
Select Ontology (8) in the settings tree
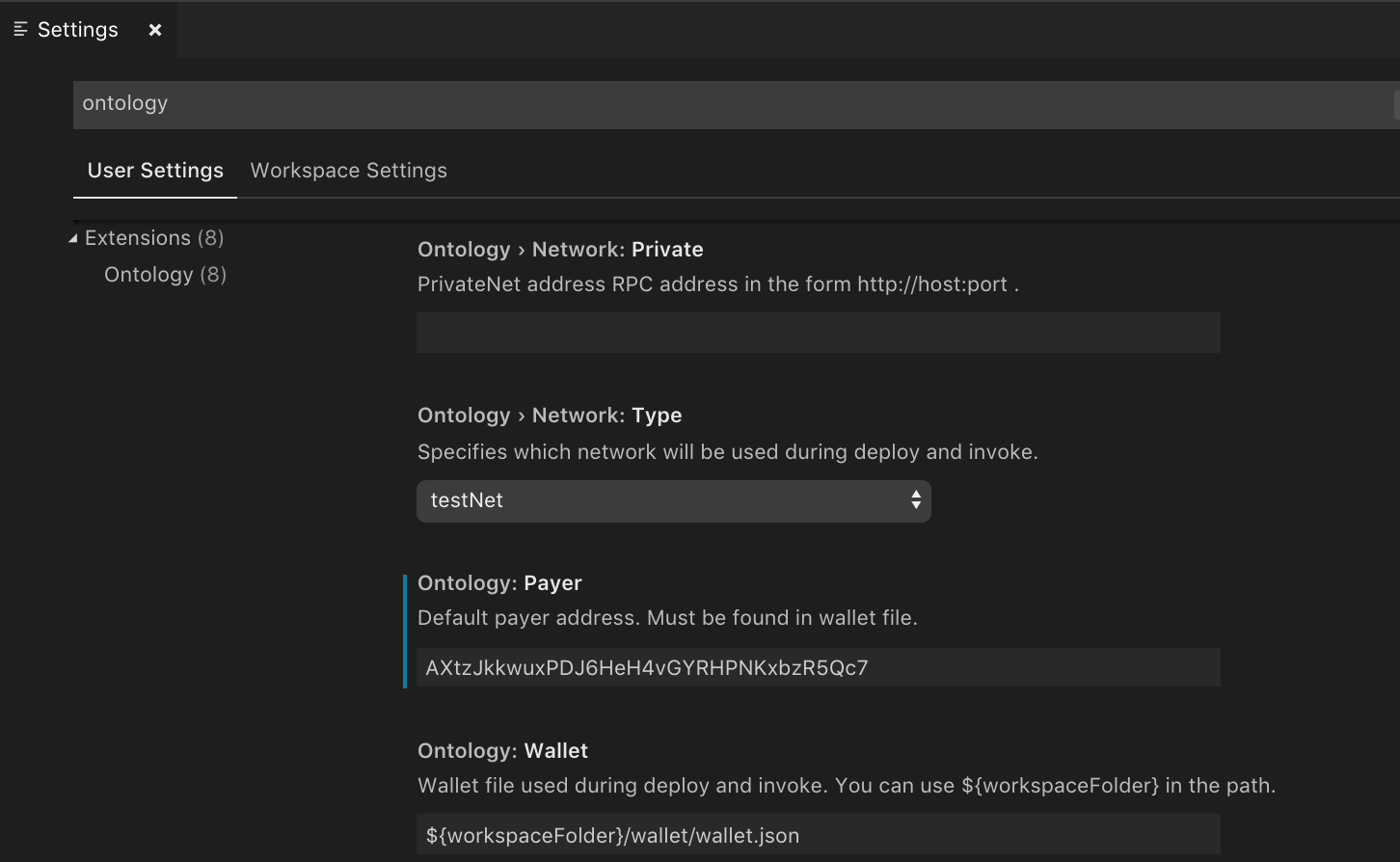coord(165,275)
